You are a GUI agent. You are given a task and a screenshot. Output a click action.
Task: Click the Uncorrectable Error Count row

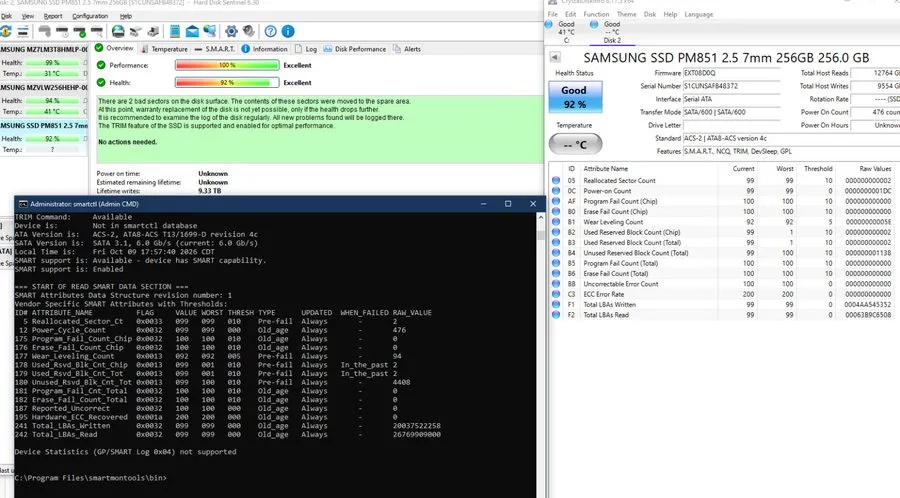(x=723, y=283)
